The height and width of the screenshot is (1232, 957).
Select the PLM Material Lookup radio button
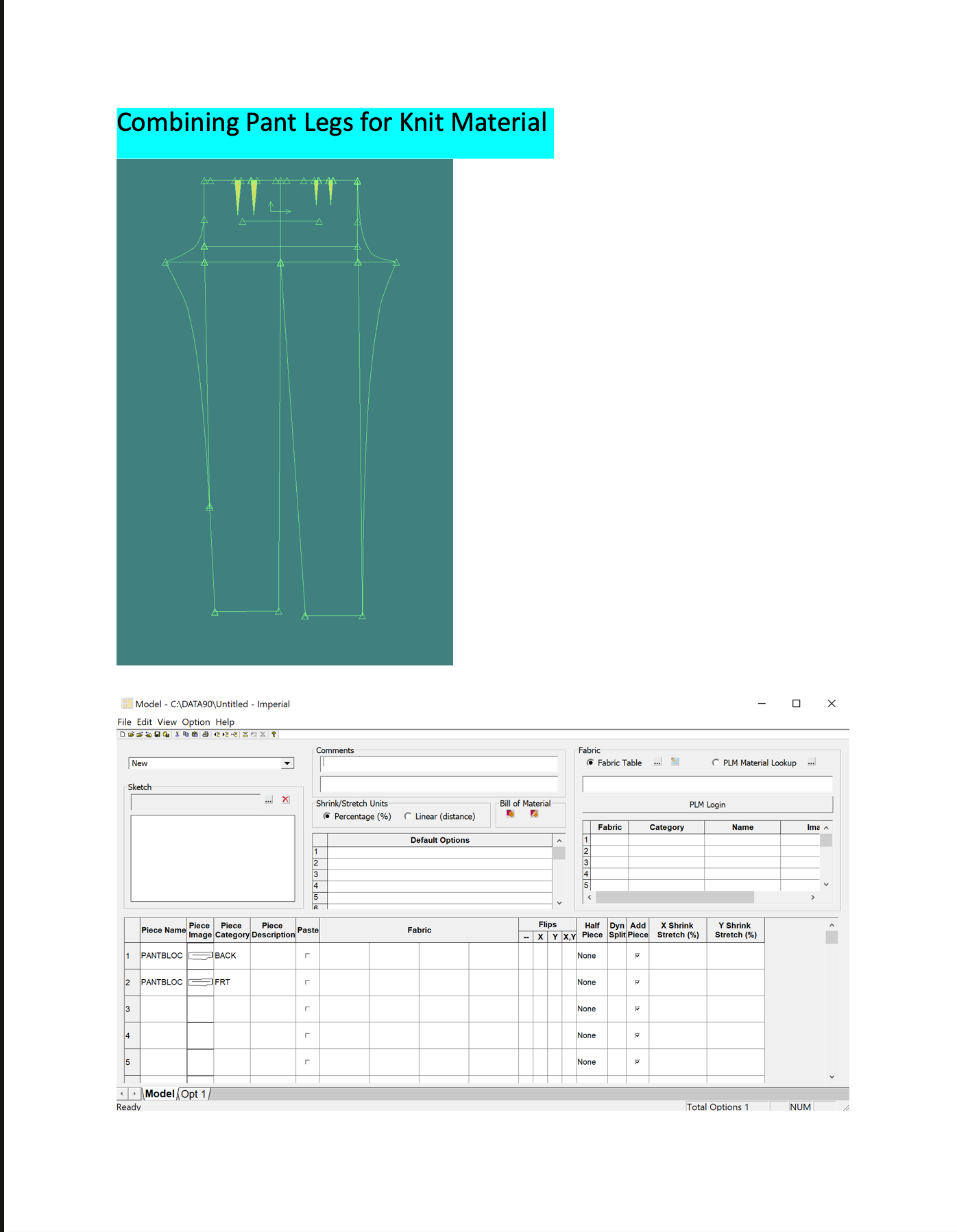(x=716, y=763)
